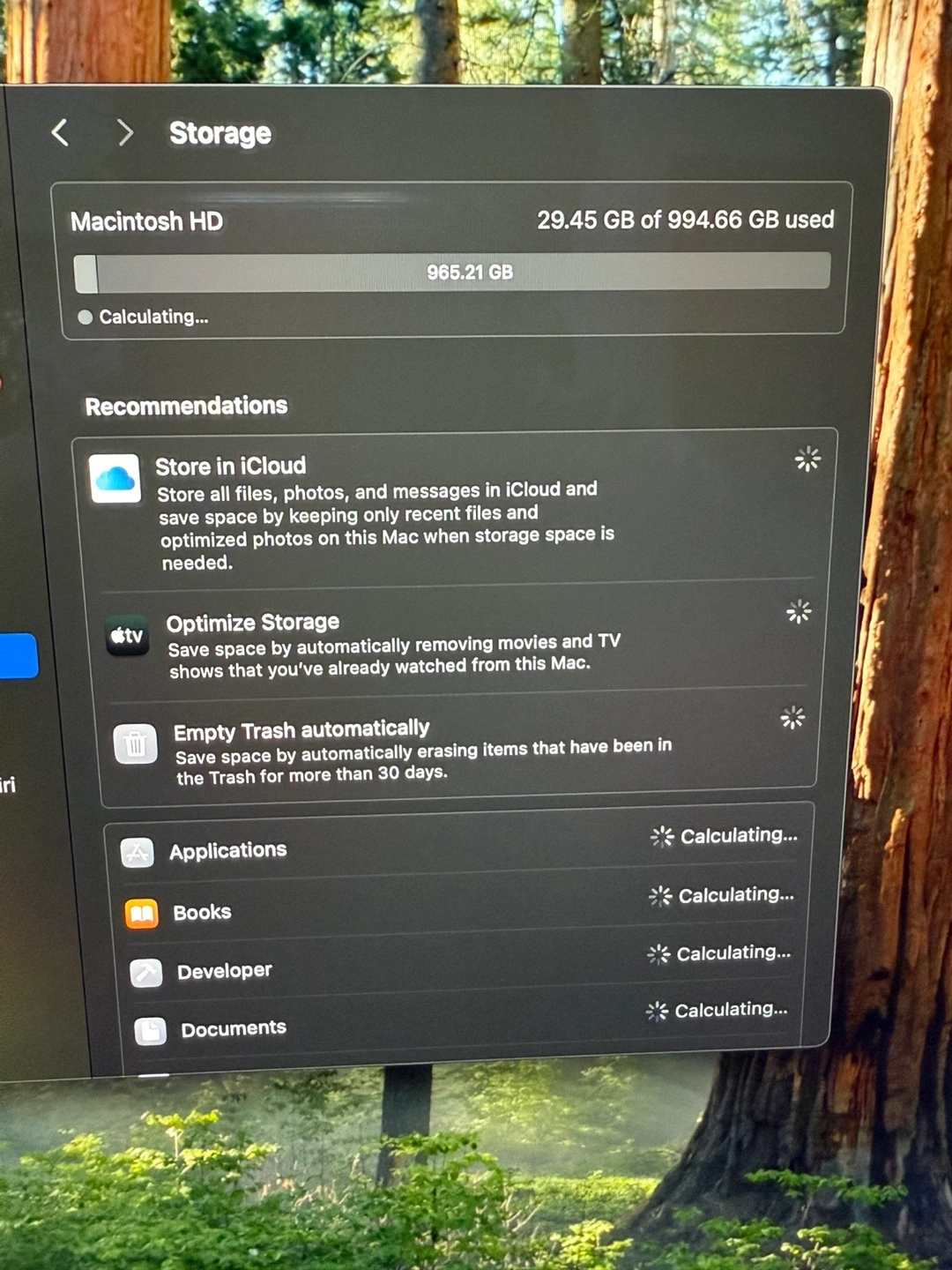This screenshot has width=952, height=1270.
Task: Click the Developer hammer icon
Action: pyautogui.click(x=146, y=973)
